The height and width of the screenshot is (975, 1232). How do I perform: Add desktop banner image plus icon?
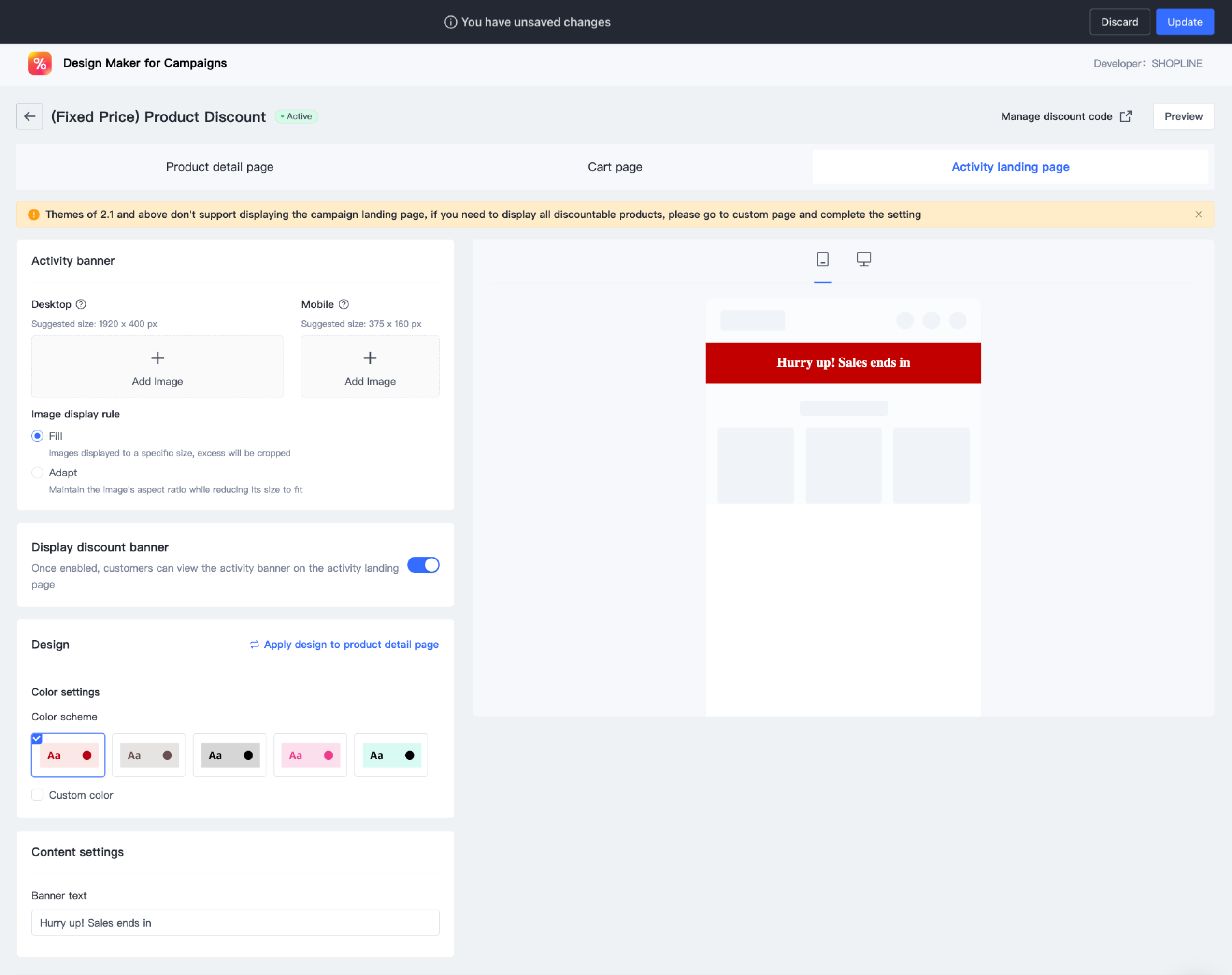coord(158,358)
